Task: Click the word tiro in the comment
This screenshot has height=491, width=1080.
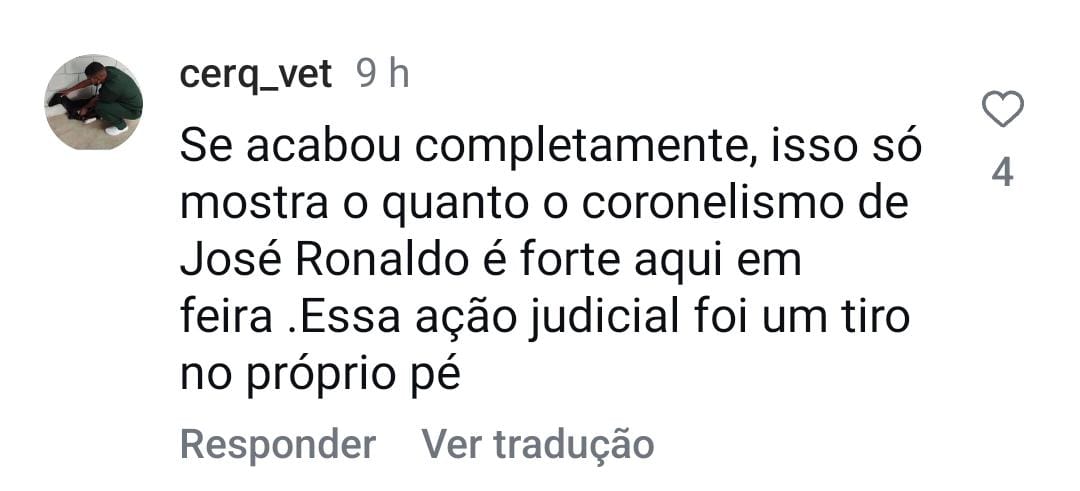Action: tap(874, 317)
